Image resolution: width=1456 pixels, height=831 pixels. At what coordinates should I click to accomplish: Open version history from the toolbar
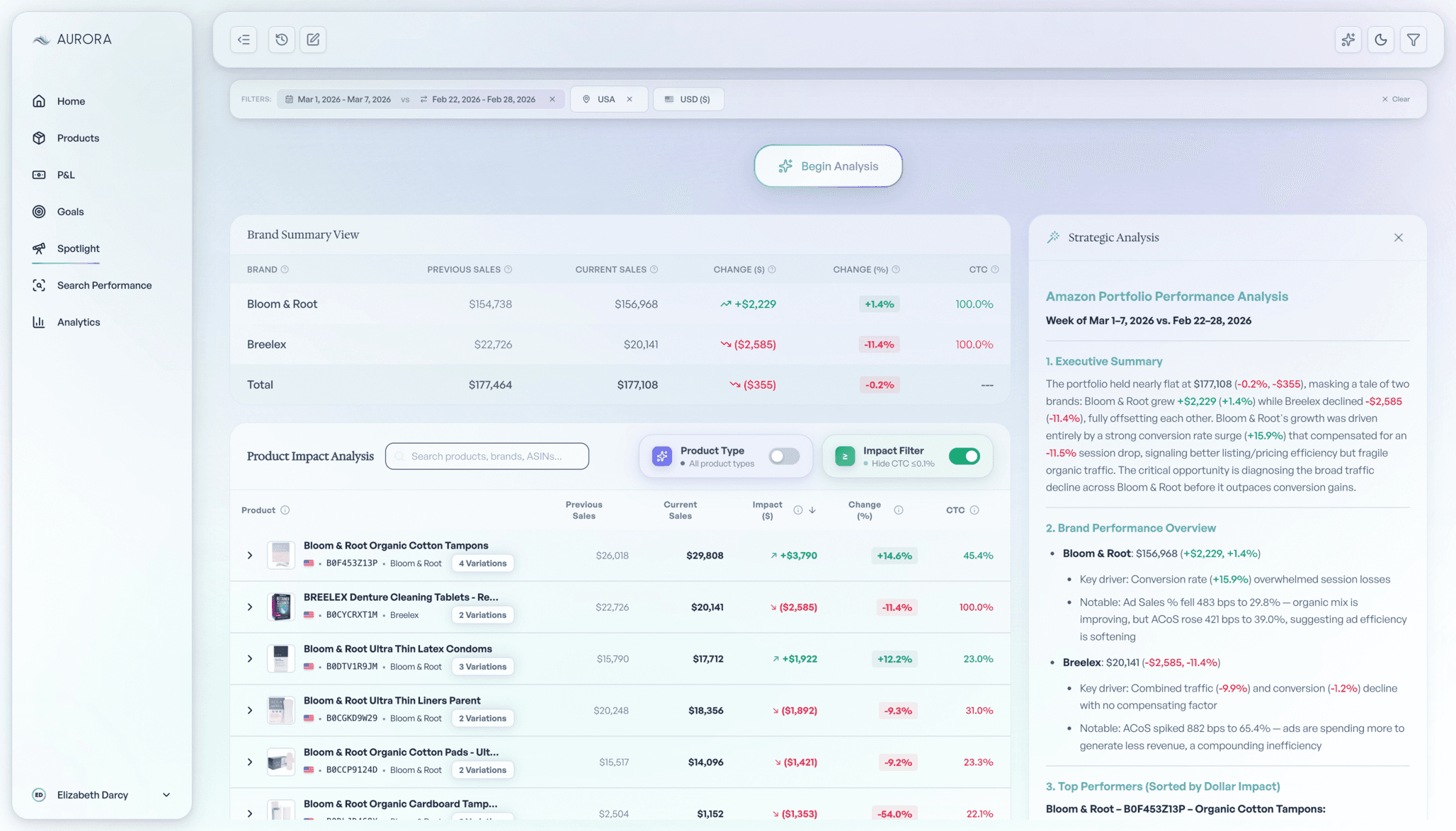pos(281,40)
